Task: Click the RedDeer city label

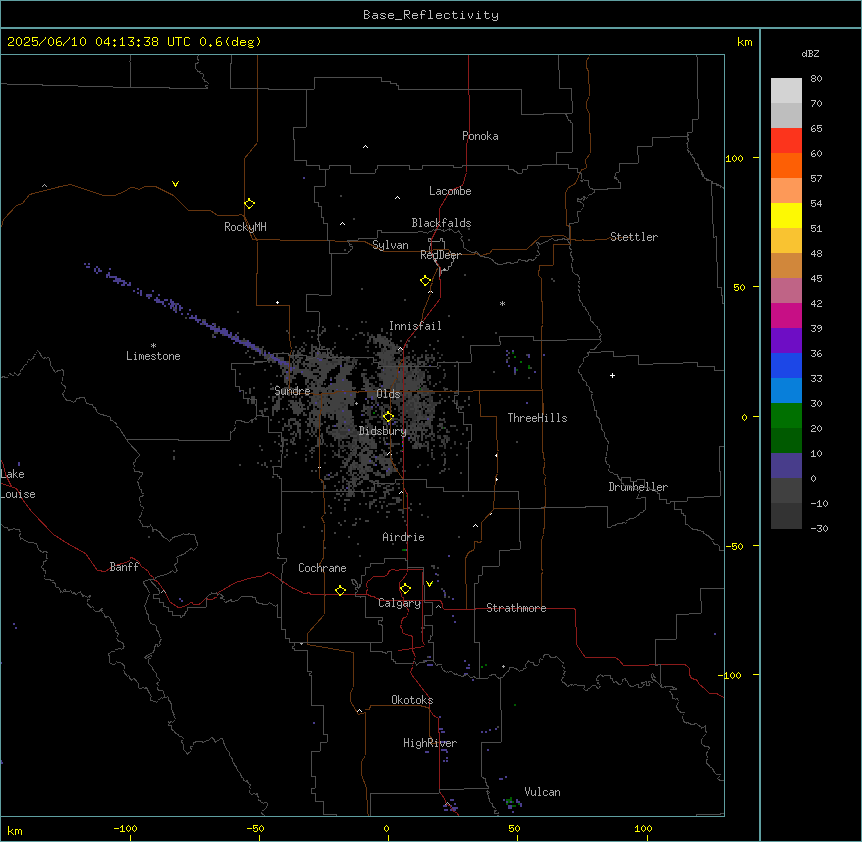Action: click(440, 255)
